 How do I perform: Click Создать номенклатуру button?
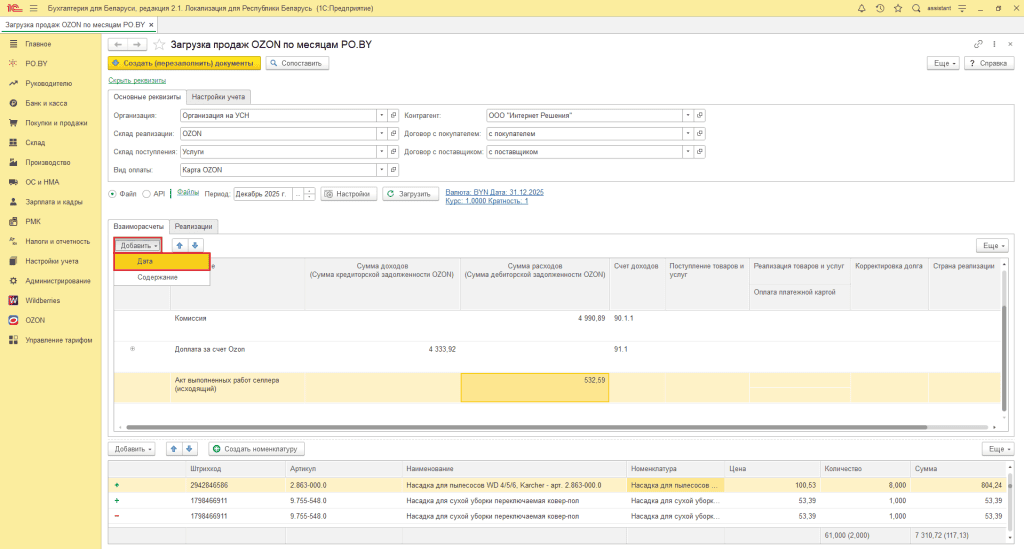(x=256, y=449)
